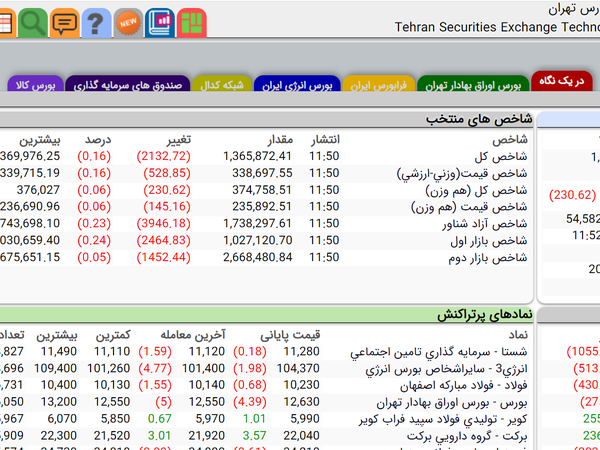Click the کمترین column header

point(113,335)
